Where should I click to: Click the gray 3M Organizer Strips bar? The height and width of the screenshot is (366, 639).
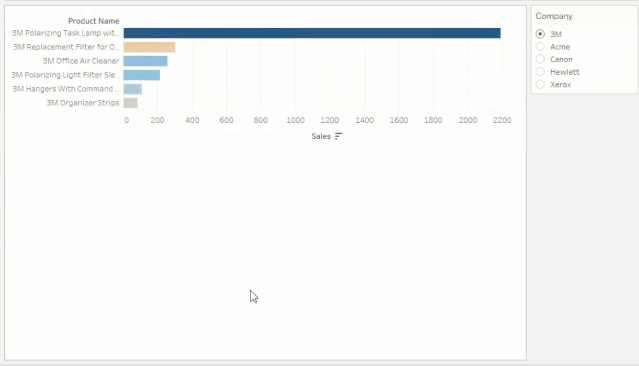131,103
